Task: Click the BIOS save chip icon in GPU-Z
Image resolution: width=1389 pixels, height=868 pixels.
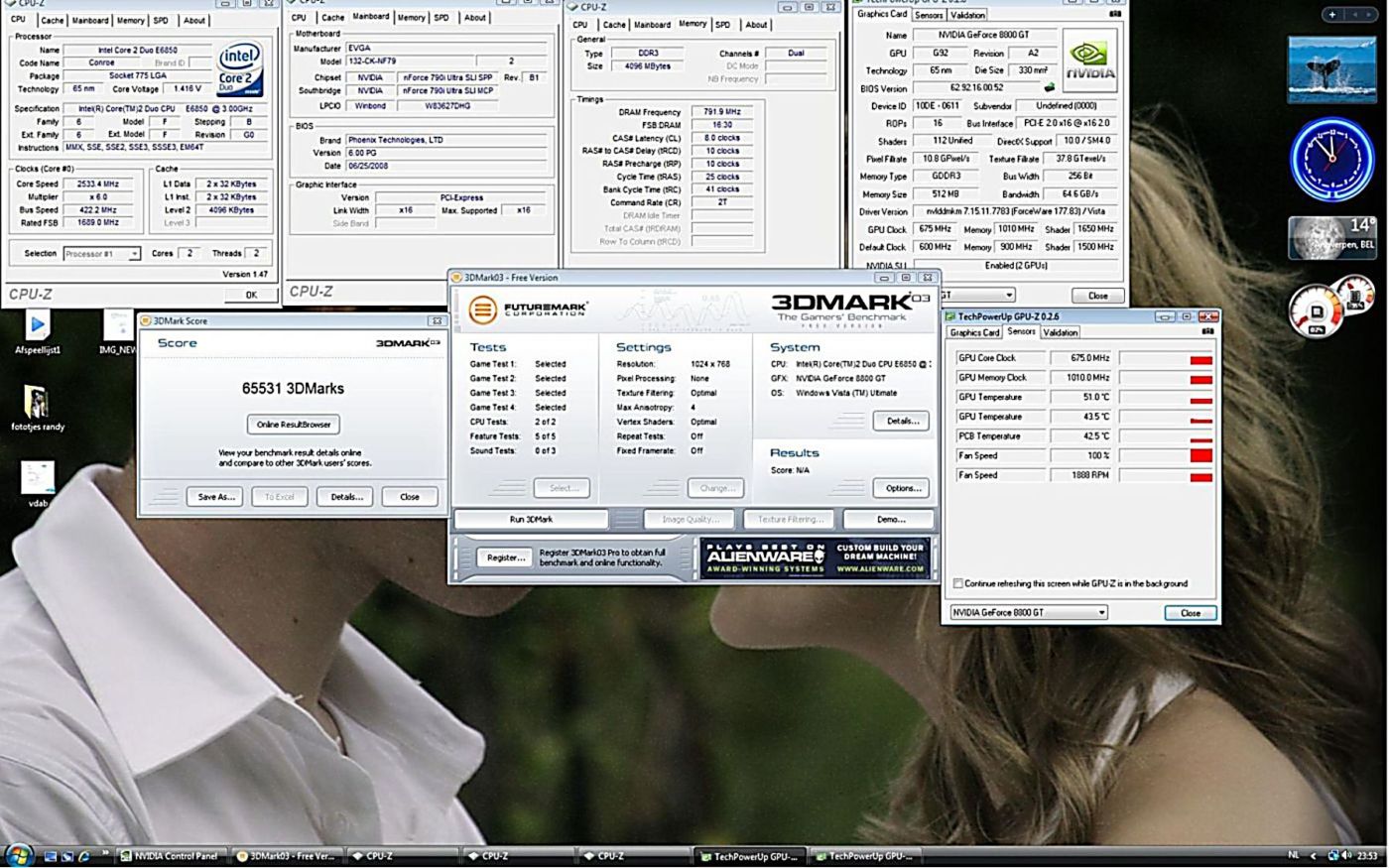Action: (1049, 87)
